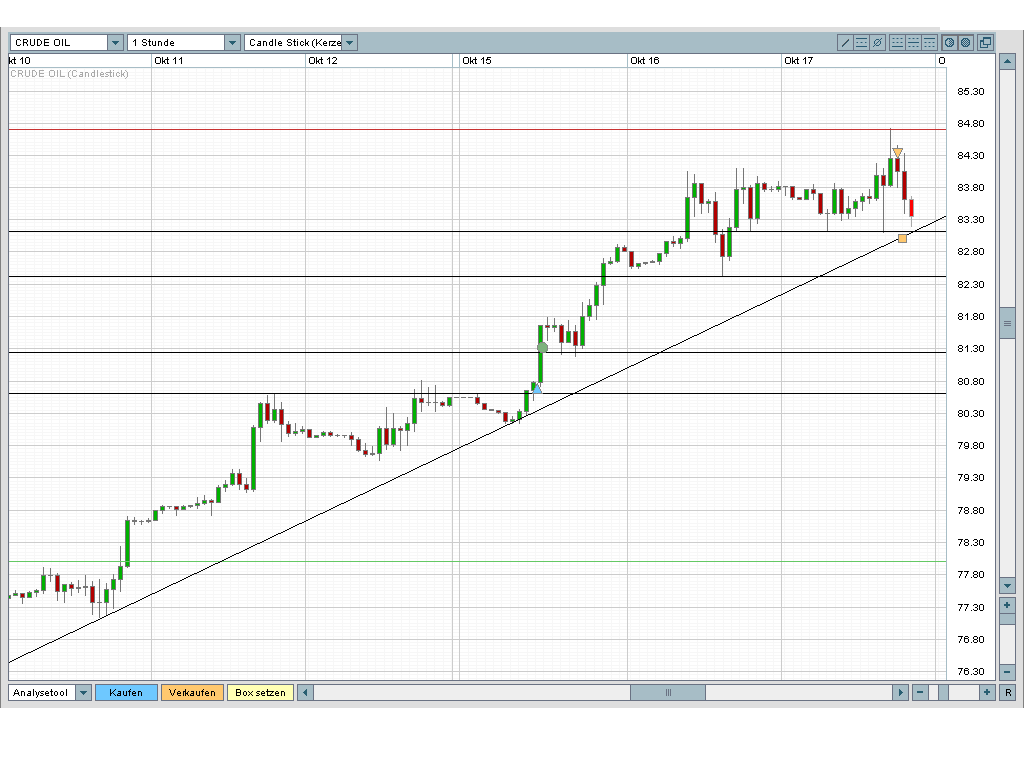Click the Box setzen button

click(x=260, y=693)
